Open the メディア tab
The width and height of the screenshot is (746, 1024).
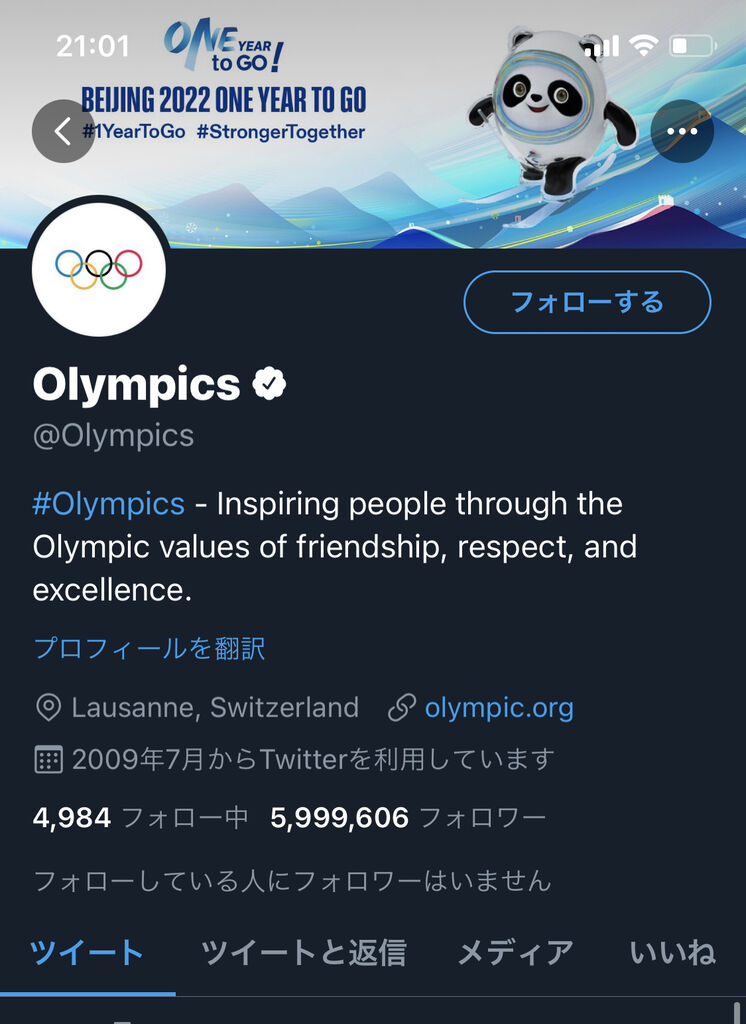[x=515, y=952]
